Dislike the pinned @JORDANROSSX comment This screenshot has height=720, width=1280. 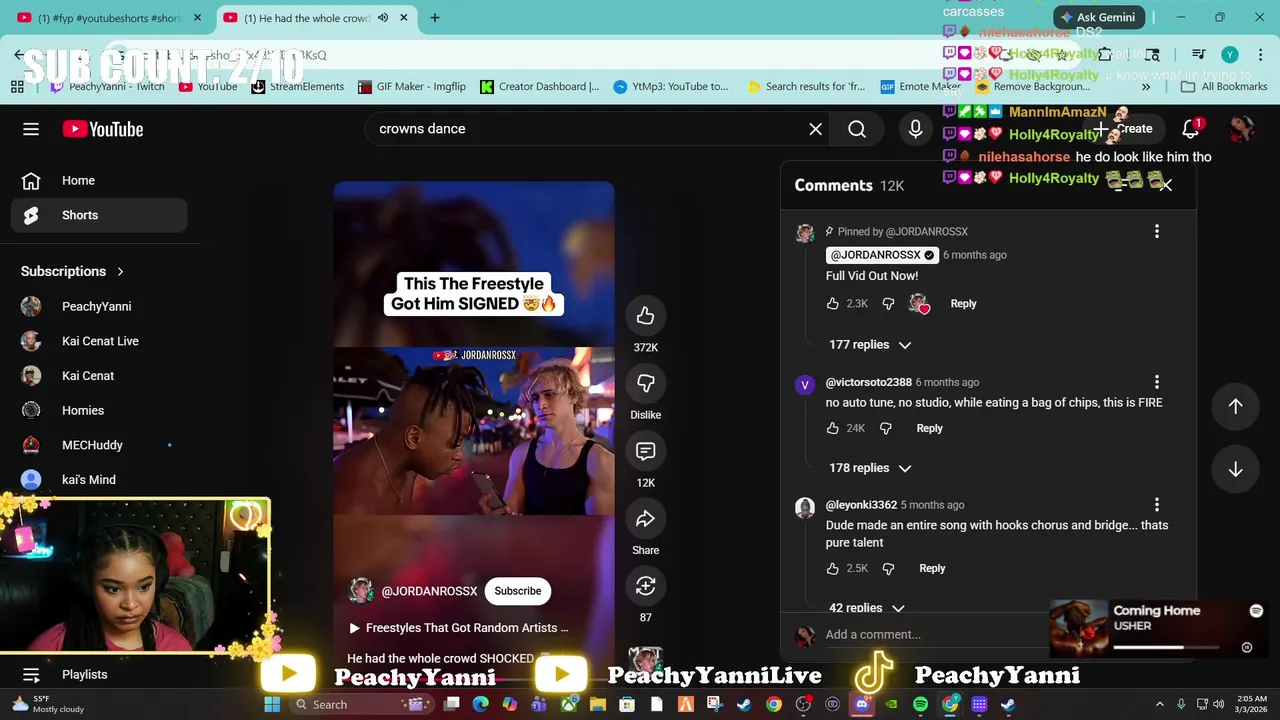[x=888, y=303]
